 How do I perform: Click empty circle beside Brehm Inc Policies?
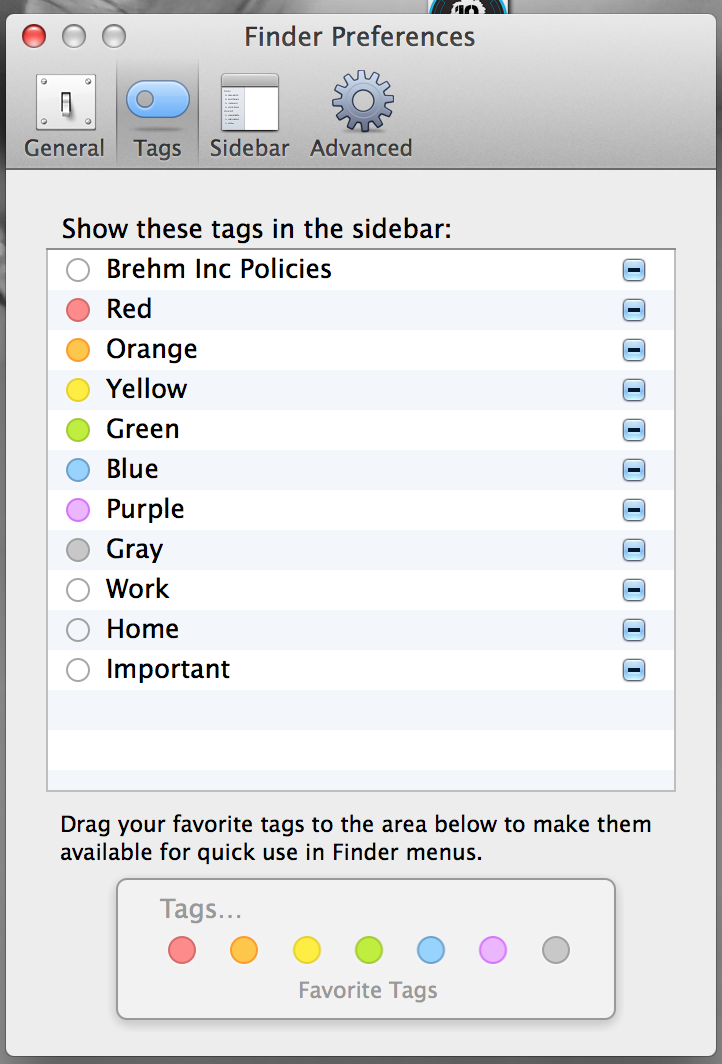[x=78, y=270]
